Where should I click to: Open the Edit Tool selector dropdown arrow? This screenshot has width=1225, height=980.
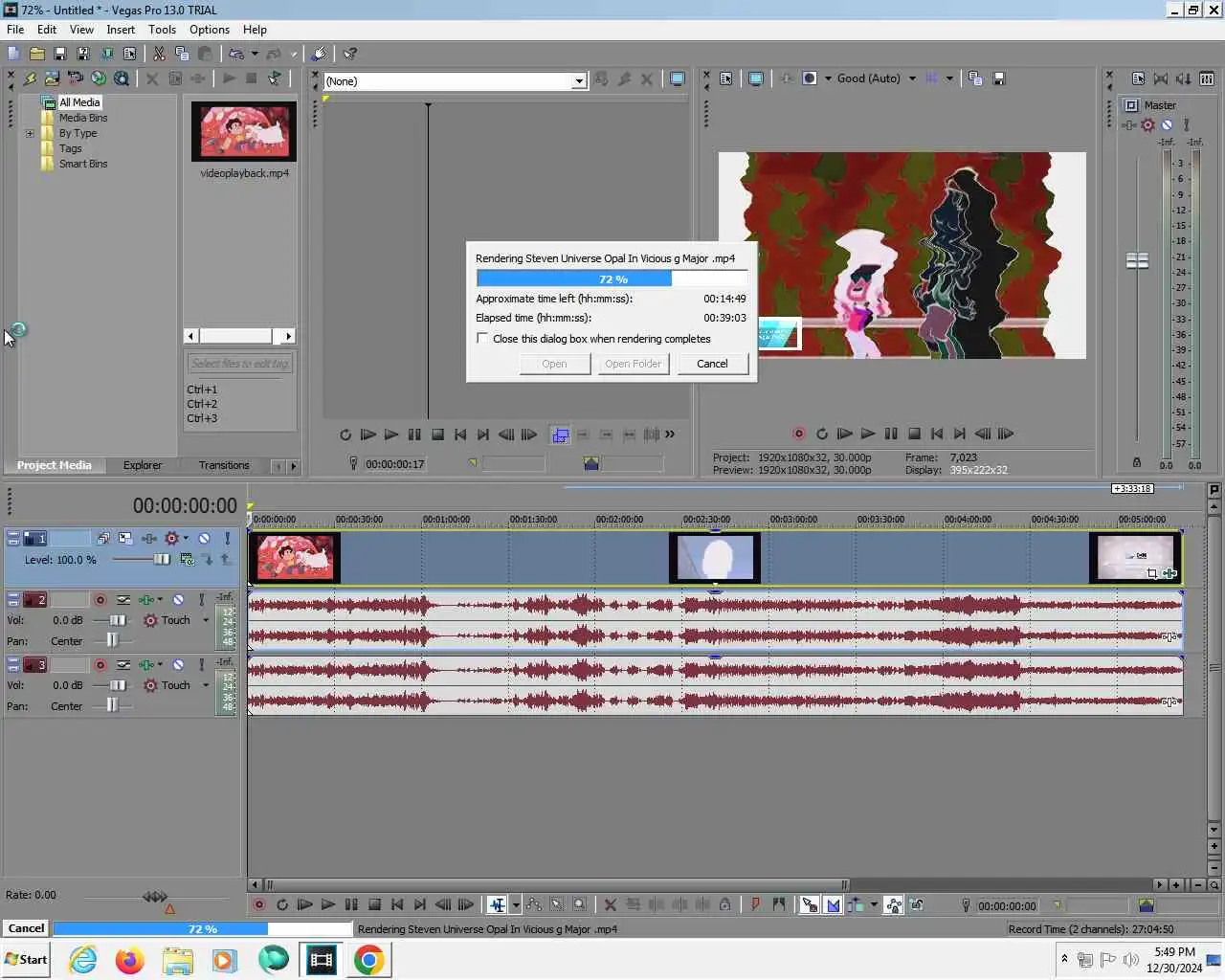pos(516,904)
